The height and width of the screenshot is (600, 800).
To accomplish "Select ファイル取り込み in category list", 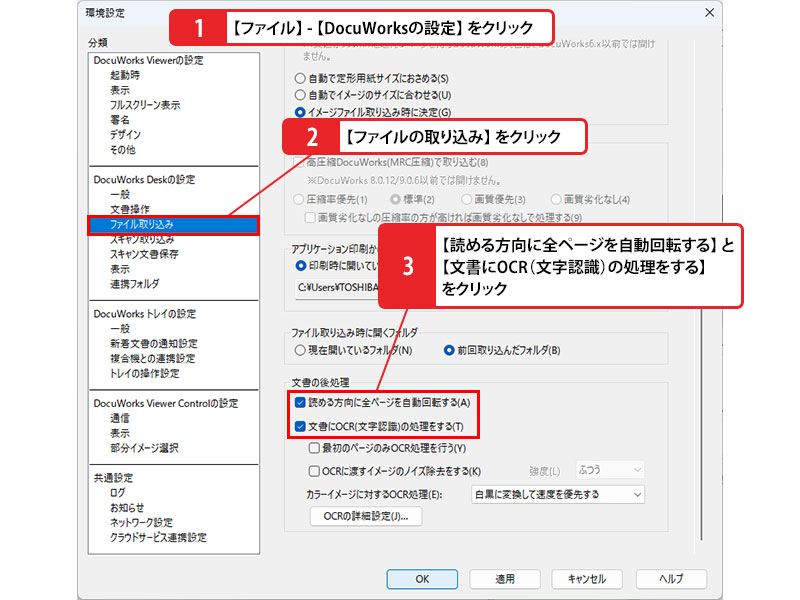I will click(x=173, y=224).
